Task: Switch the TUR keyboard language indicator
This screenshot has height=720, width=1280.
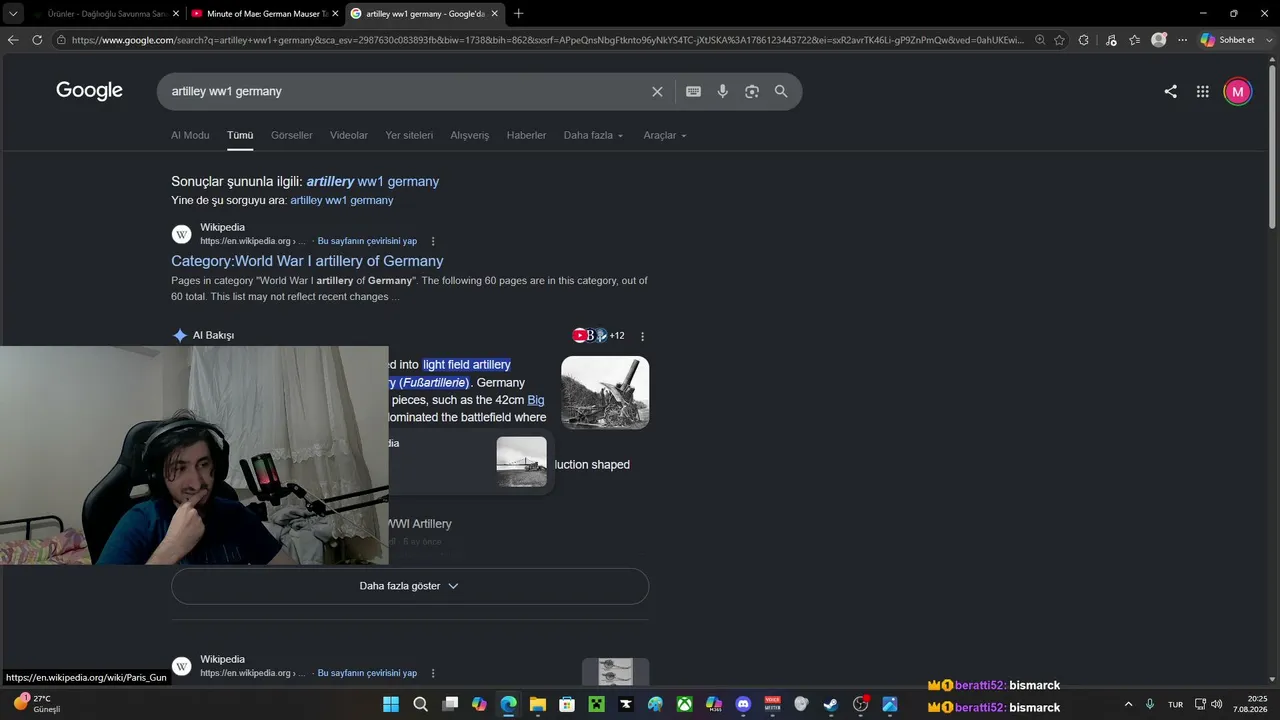Action: (x=1175, y=704)
